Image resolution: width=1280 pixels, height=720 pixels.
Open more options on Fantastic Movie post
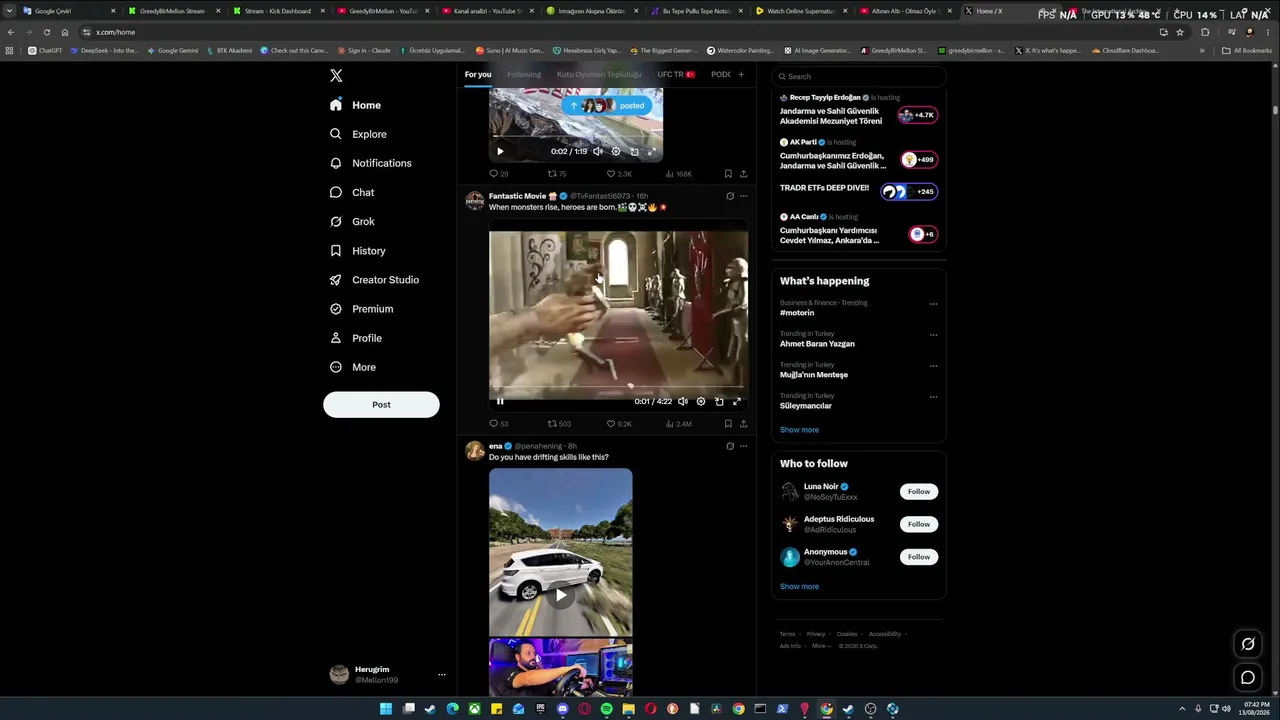[x=743, y=196]
